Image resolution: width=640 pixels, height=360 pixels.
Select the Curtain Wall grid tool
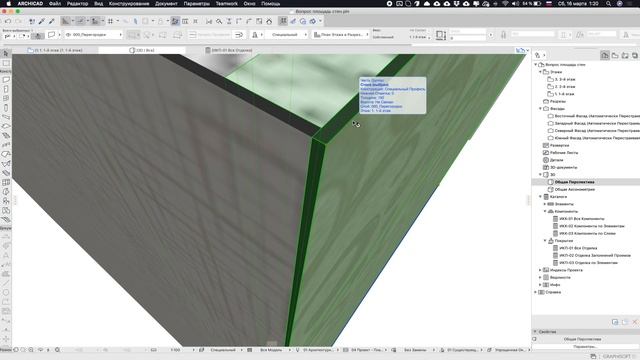tap(6, 182)
